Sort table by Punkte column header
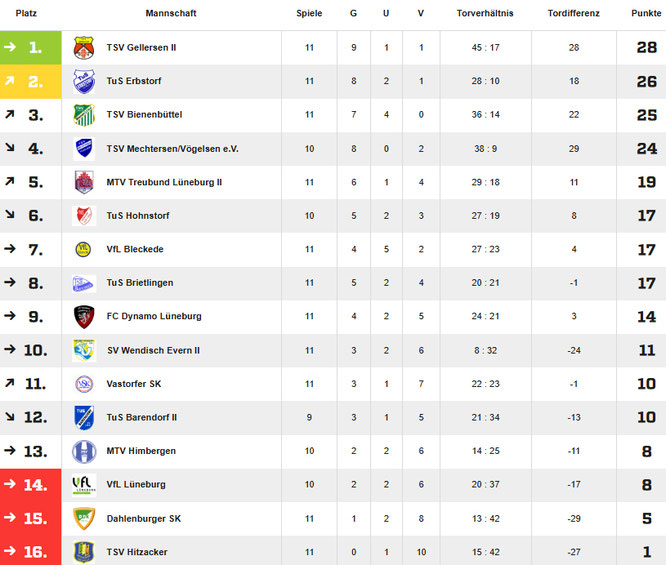 pos(646,14)
